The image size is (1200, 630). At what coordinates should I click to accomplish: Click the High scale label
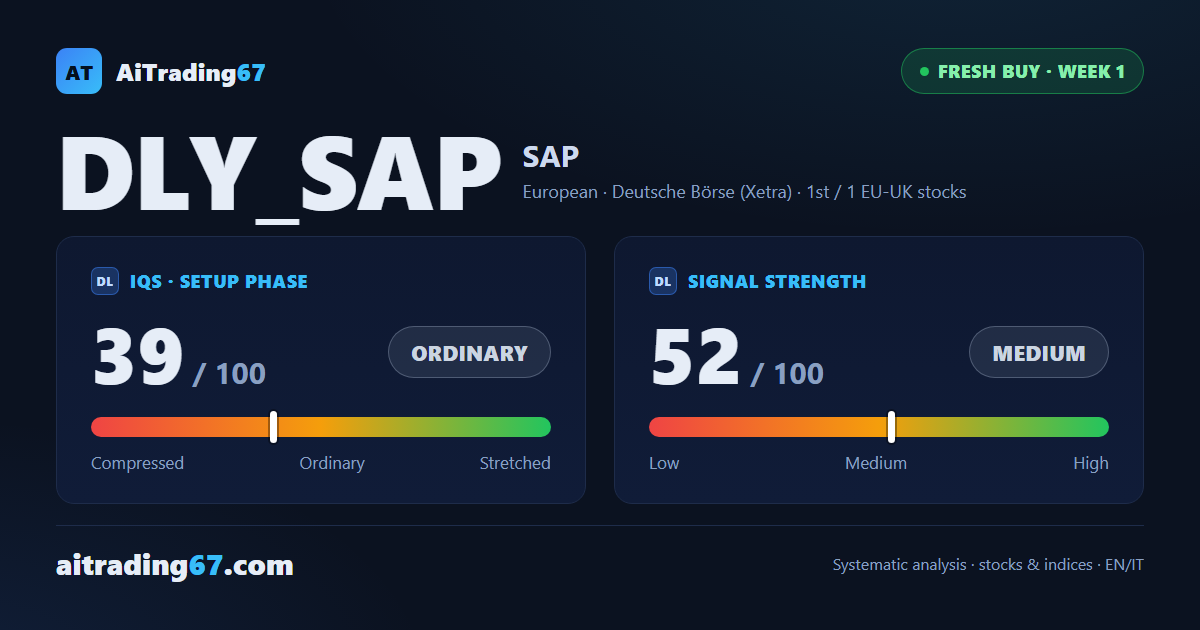(x=1091, y=463)
